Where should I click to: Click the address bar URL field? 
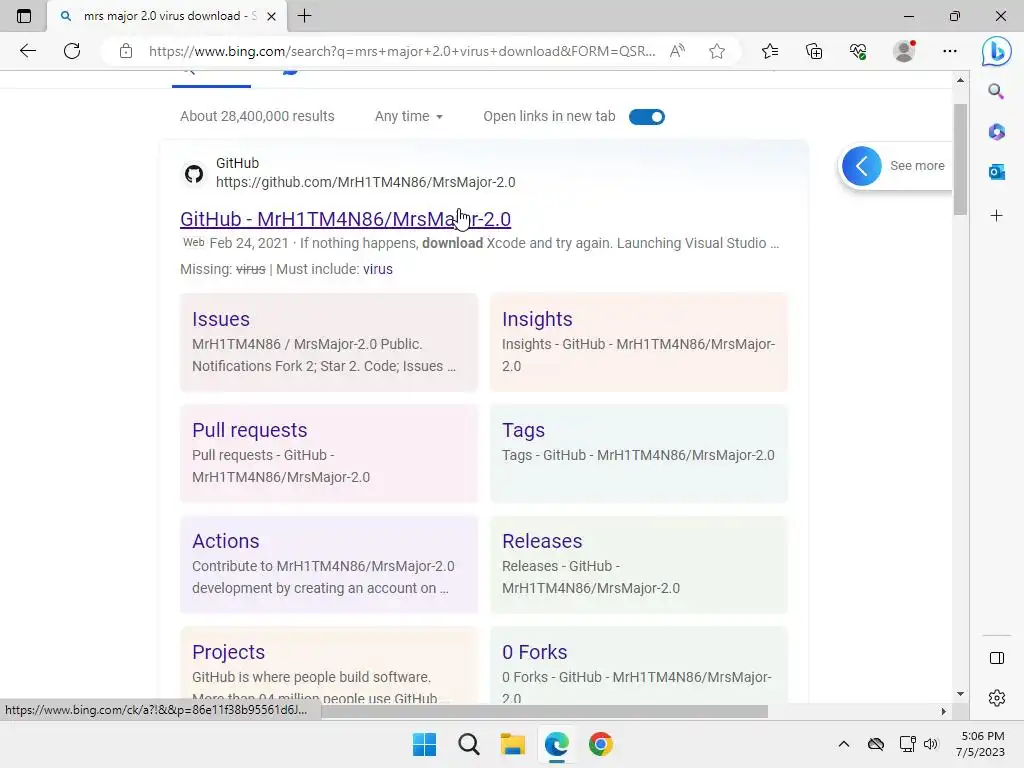pyautogui.click(x=402, y=51)
